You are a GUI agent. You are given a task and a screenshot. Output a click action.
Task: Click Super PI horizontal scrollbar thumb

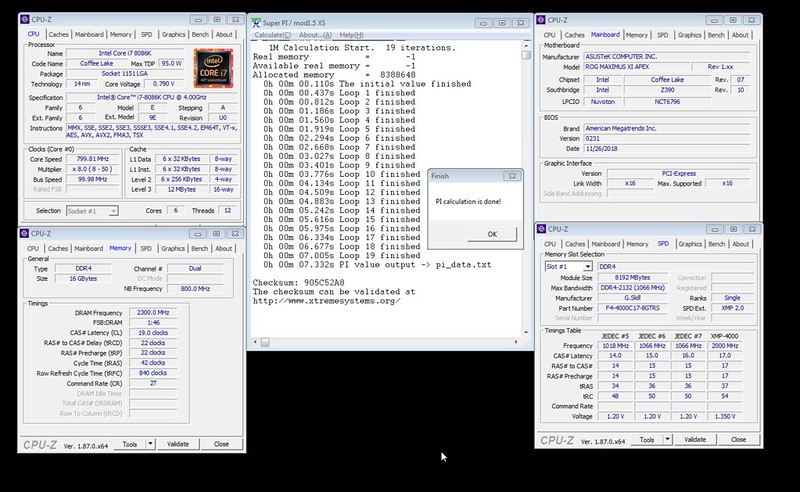(x=265, y=342)
